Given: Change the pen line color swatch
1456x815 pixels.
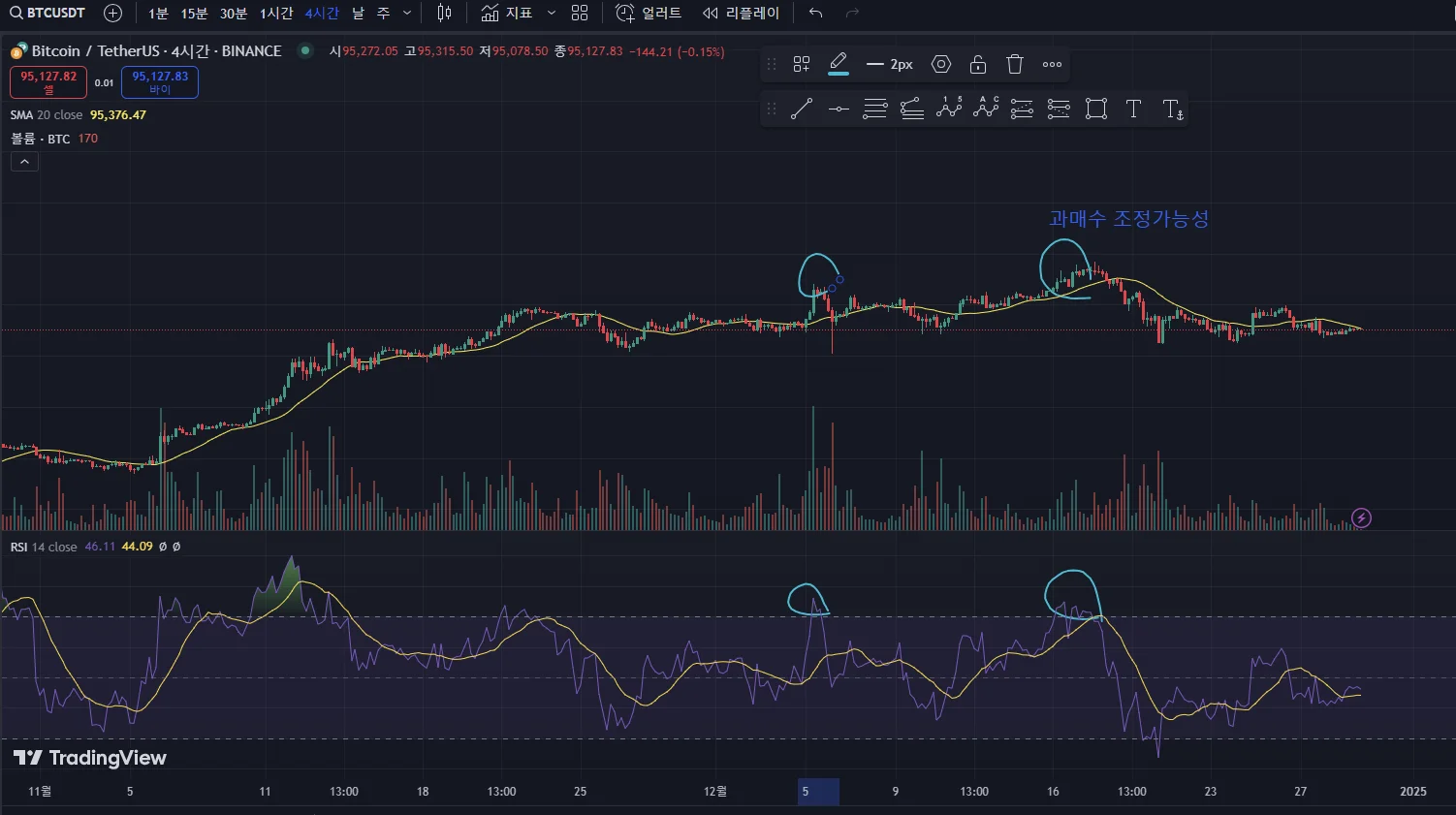Looking at the screenshot, I should (839, 65).
